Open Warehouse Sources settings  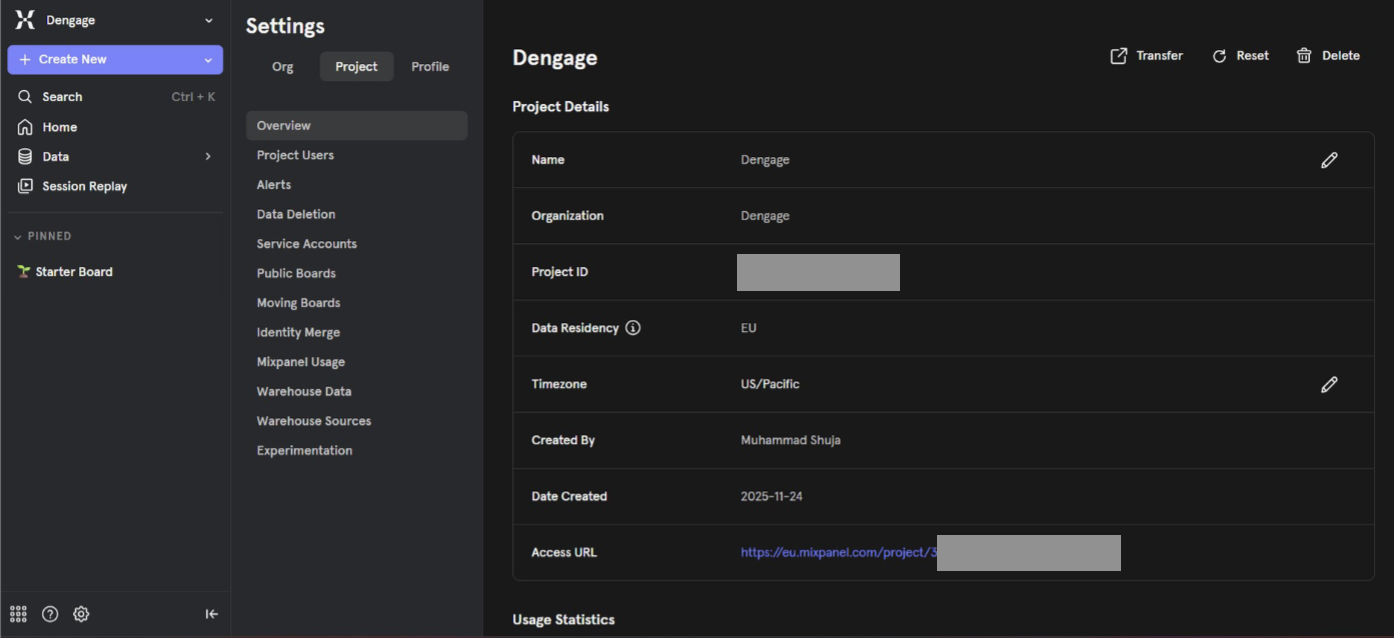click(x=314, y=421)
